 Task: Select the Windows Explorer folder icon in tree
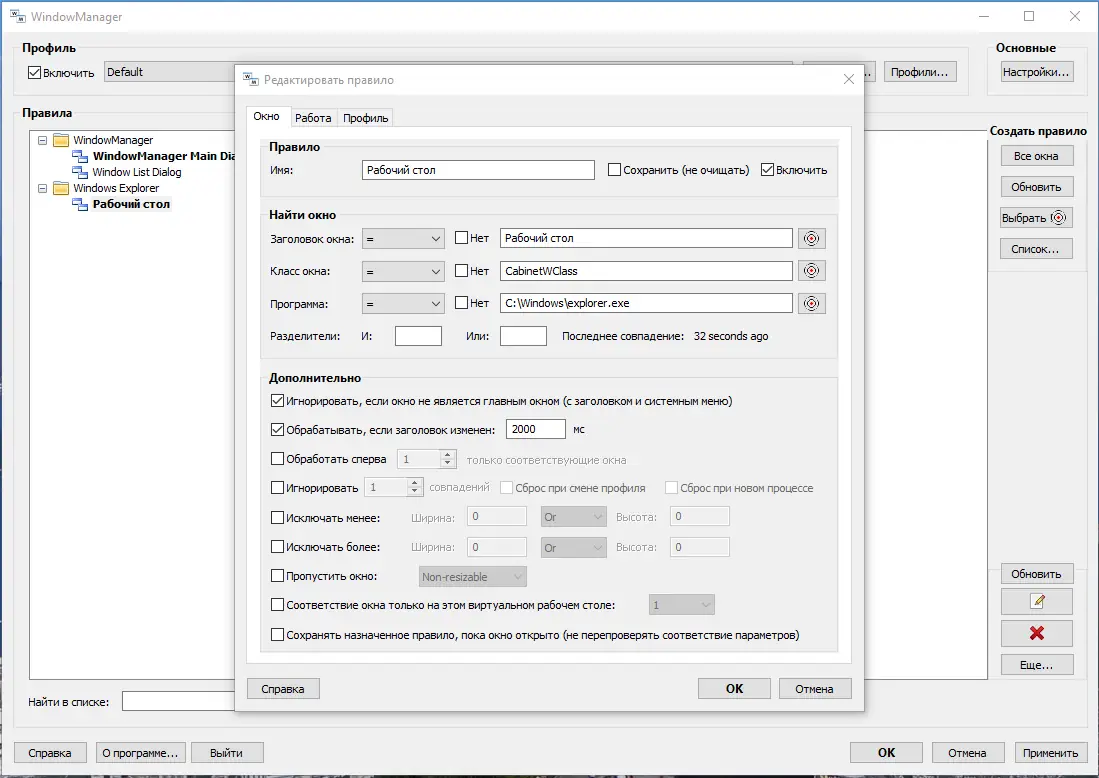(x=61, y=188)
